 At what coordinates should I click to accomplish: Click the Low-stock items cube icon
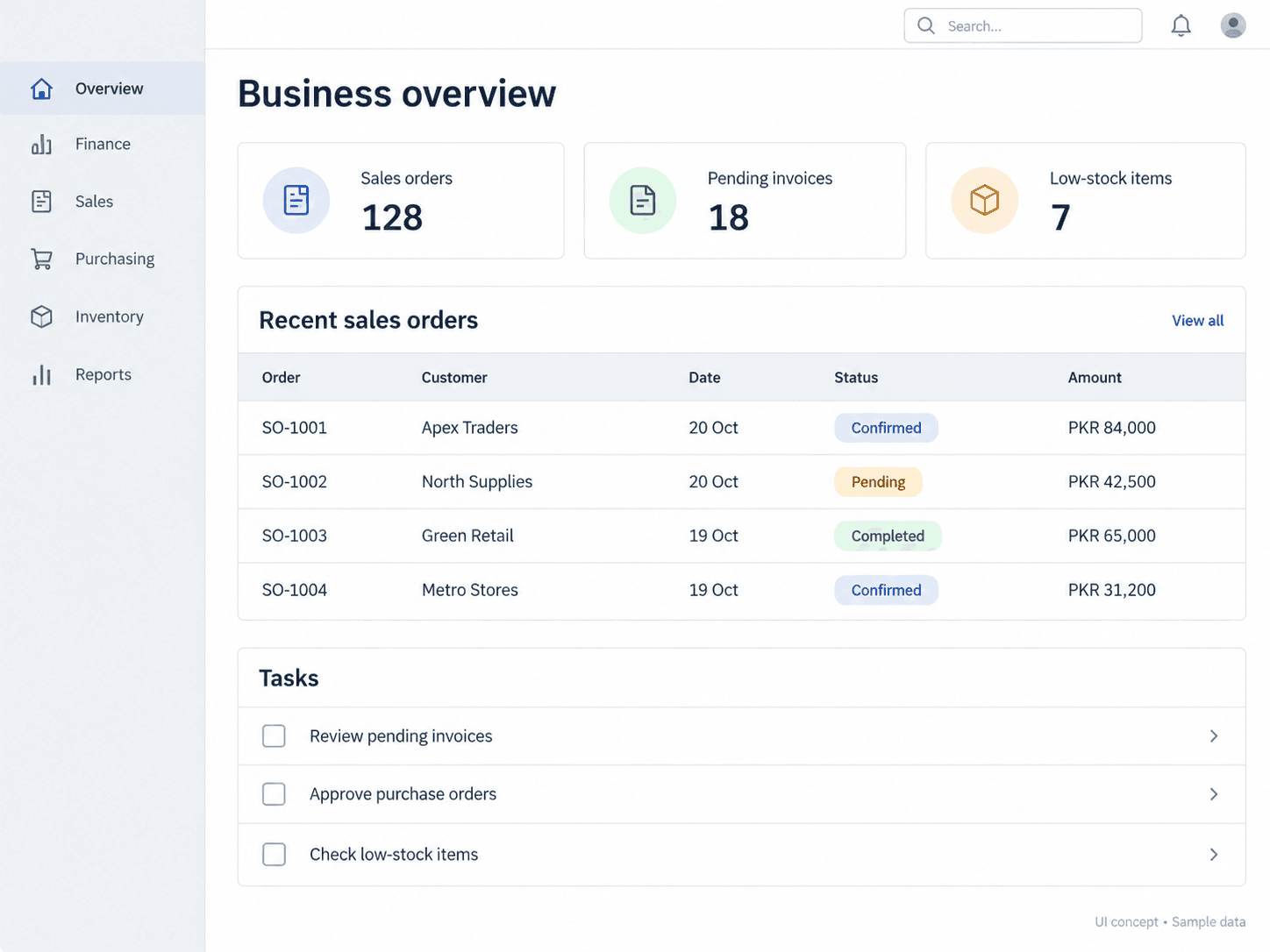[985, 200]
